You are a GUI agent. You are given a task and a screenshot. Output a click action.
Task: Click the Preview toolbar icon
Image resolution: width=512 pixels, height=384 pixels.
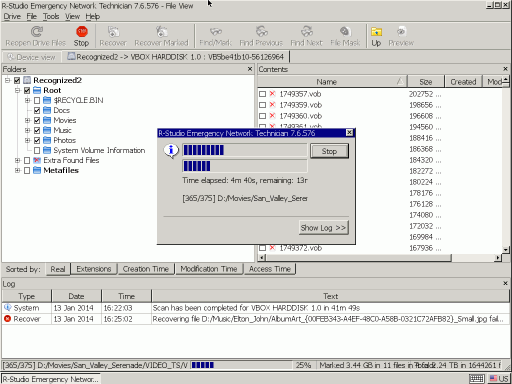point(401,32)
